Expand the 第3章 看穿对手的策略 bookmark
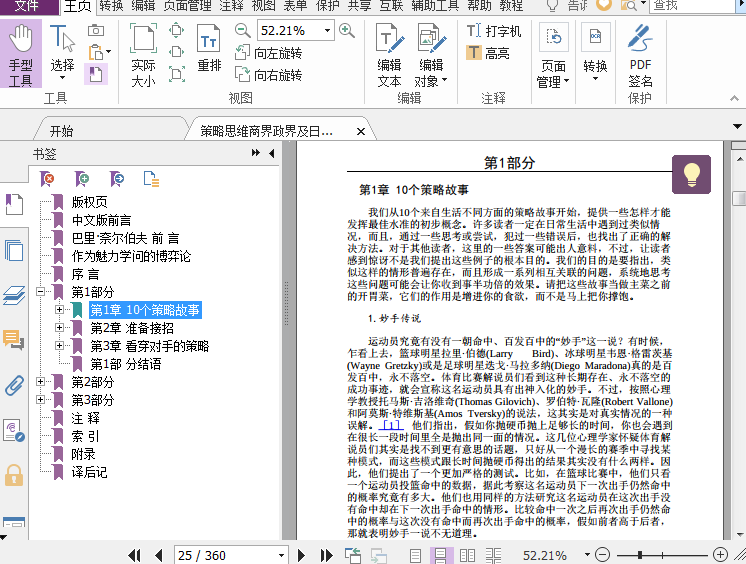Viewport: 746px width, 564px height. (59, 346)
